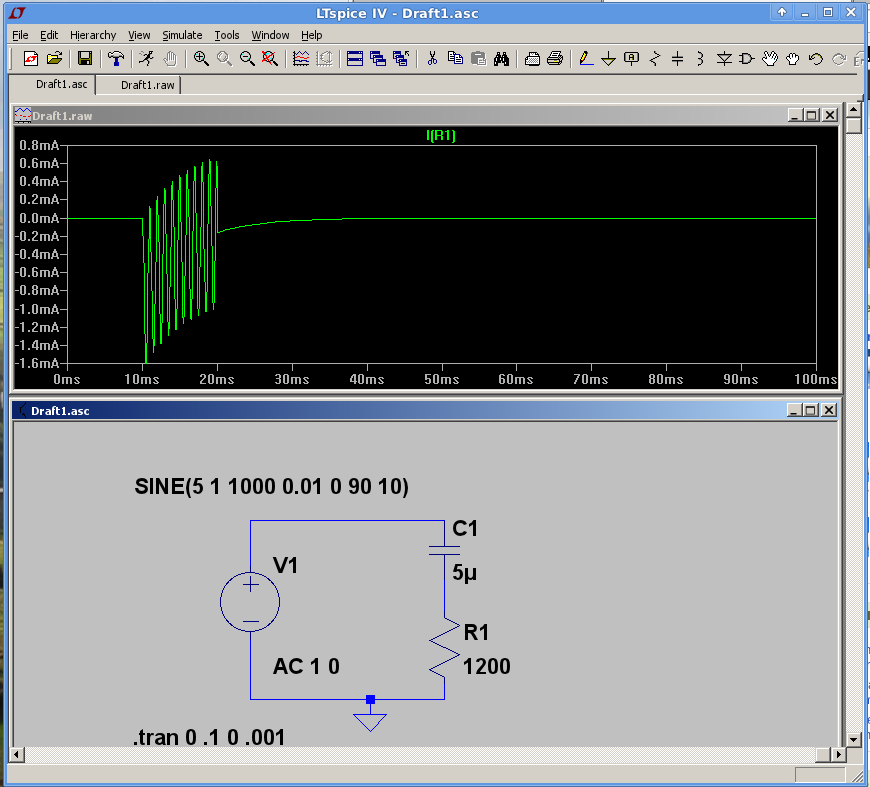Zoom in using the magnifier icon

tap(200, 58)
